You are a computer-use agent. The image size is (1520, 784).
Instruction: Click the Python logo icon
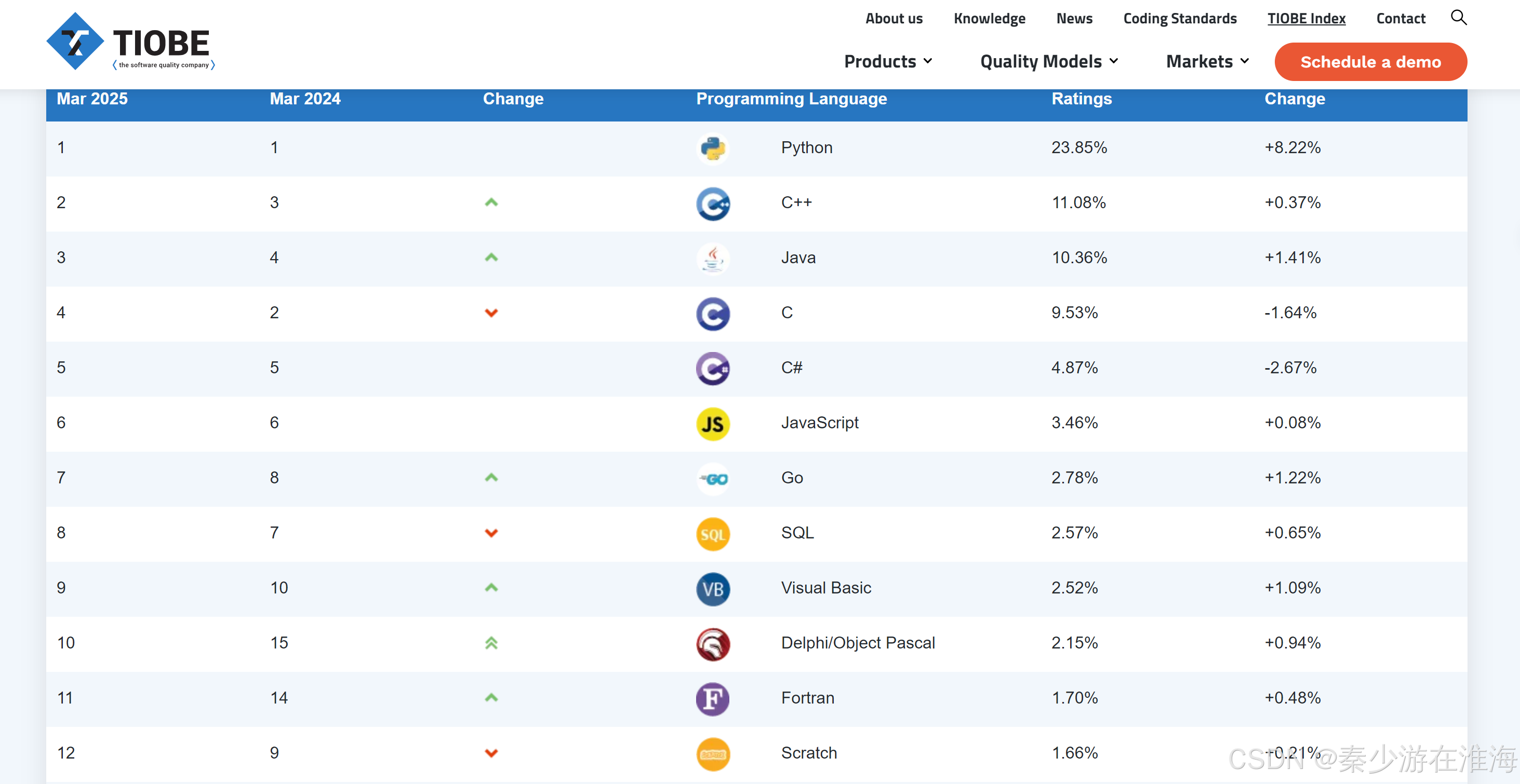[x=713, y=148]
